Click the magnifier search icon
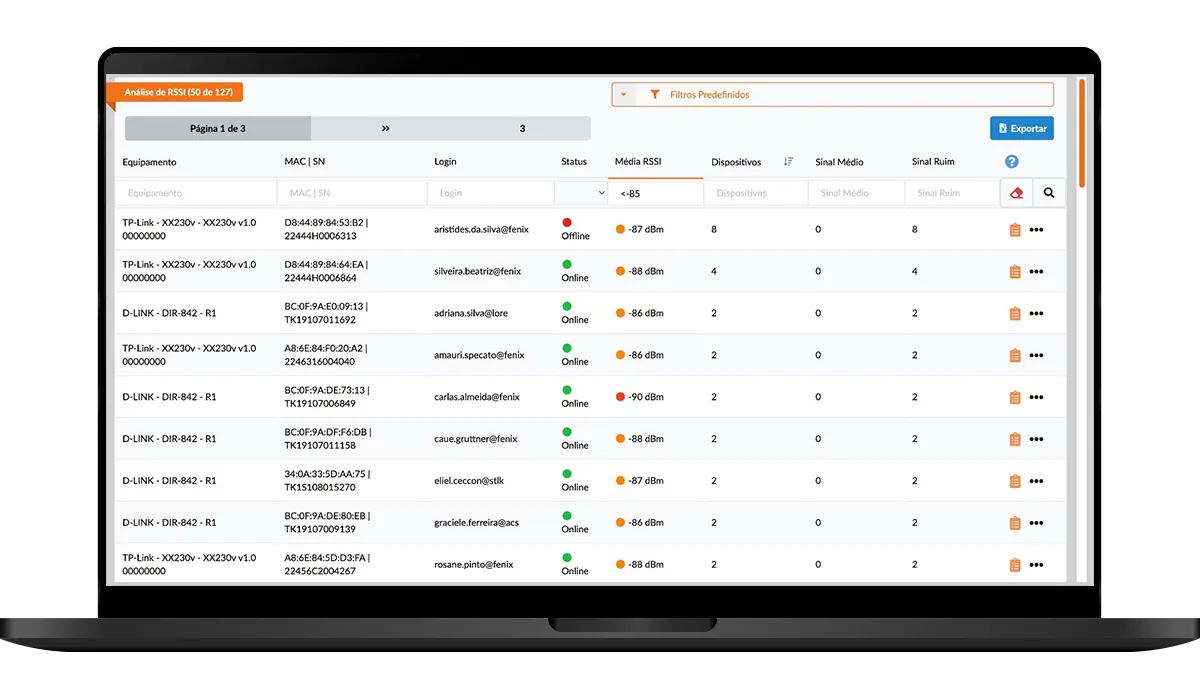 1049,193
